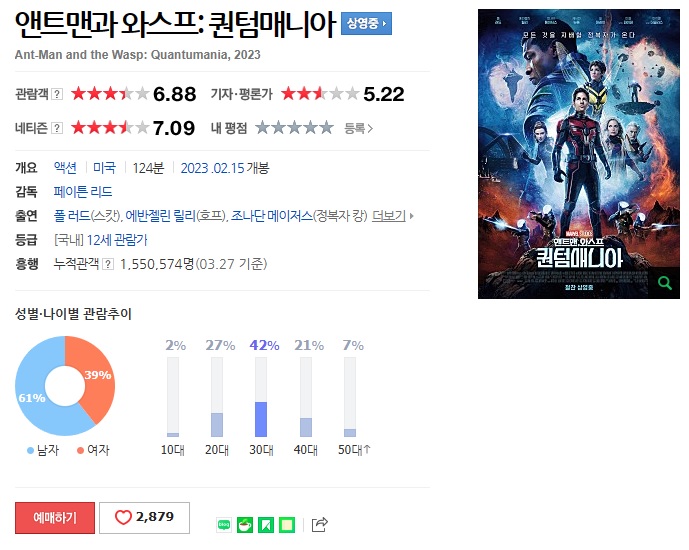The width and height of the screenshot is (689, 550).
Task: Set my rating on 내 평점 stars
Action: [x=294, y=128]
